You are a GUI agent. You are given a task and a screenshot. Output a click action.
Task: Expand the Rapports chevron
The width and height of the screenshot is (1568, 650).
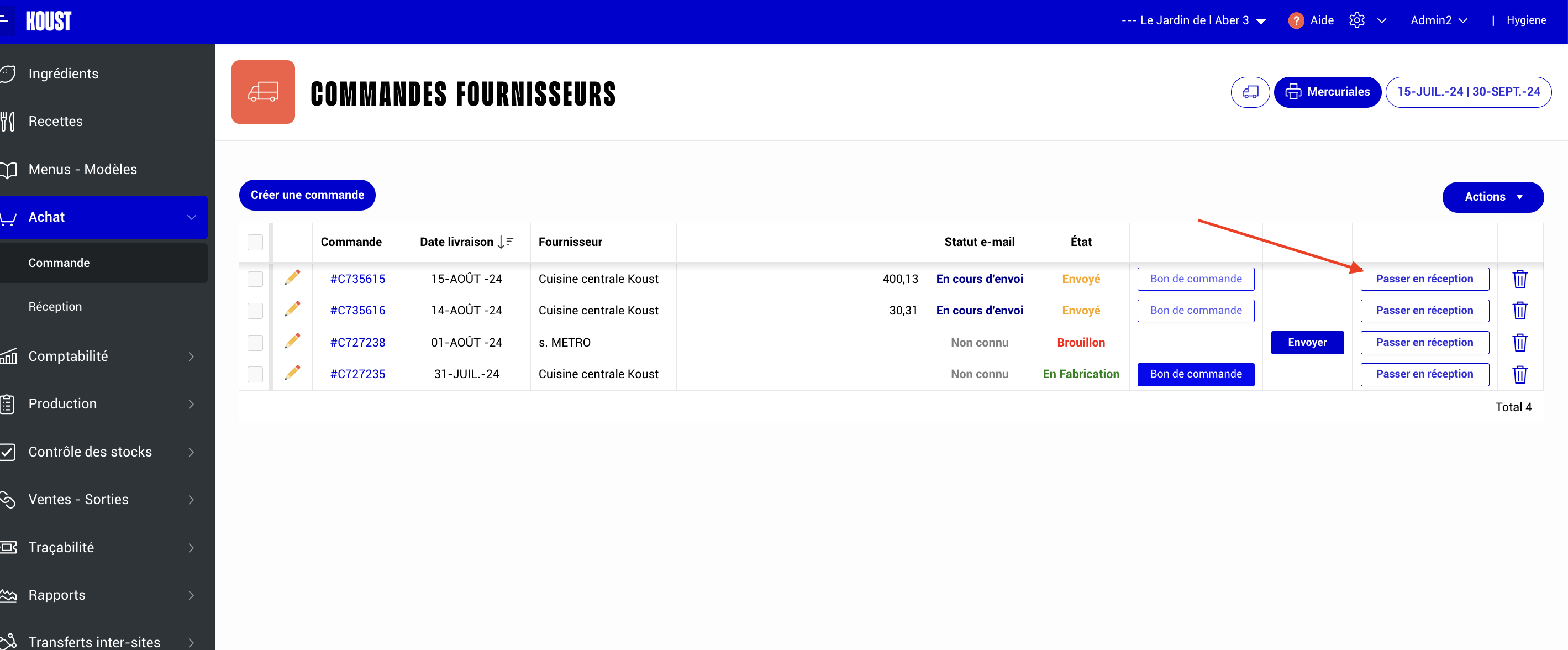tap(191, 595)
